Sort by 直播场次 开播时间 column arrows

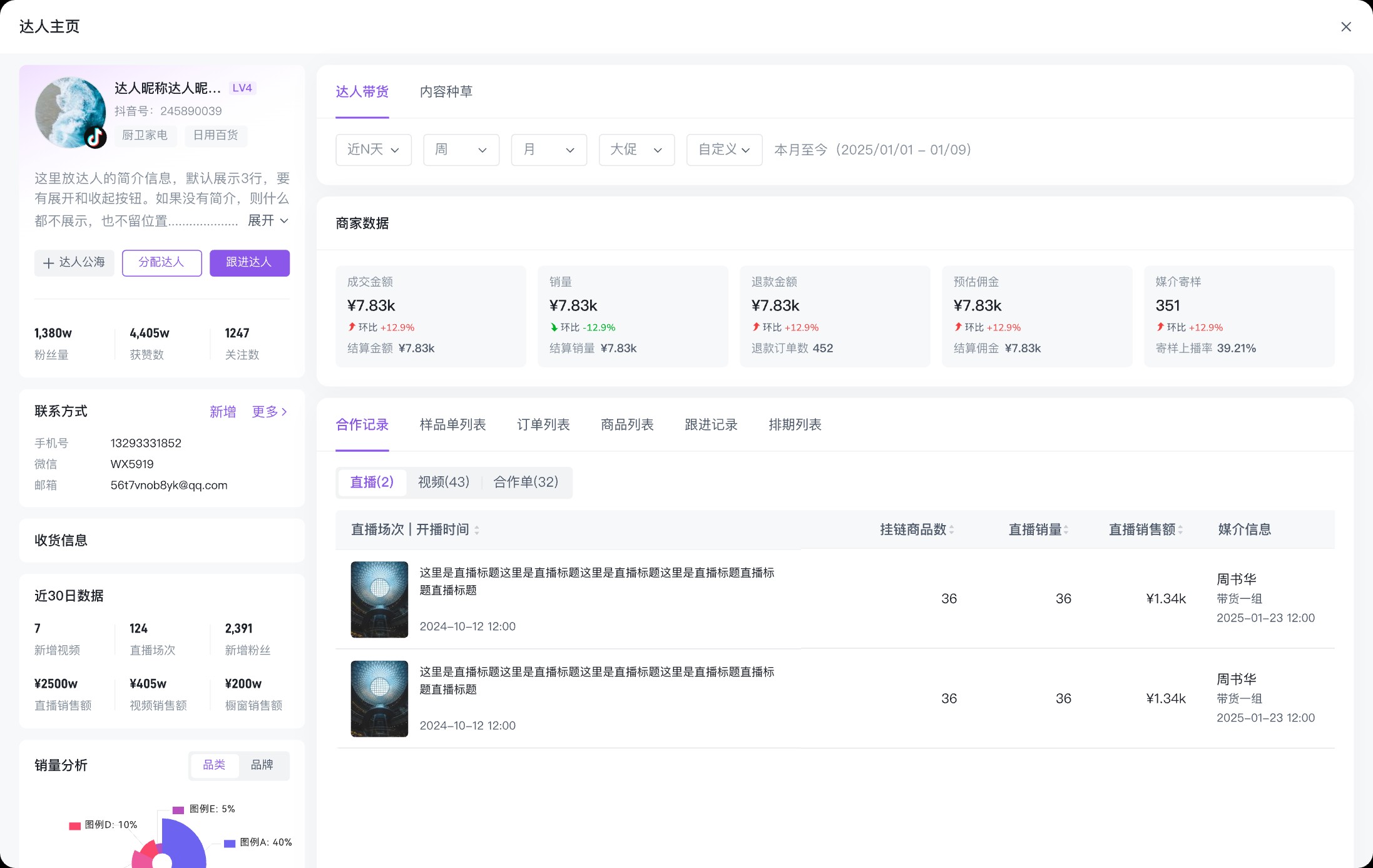pyautogui.click(x=477, y=530)
